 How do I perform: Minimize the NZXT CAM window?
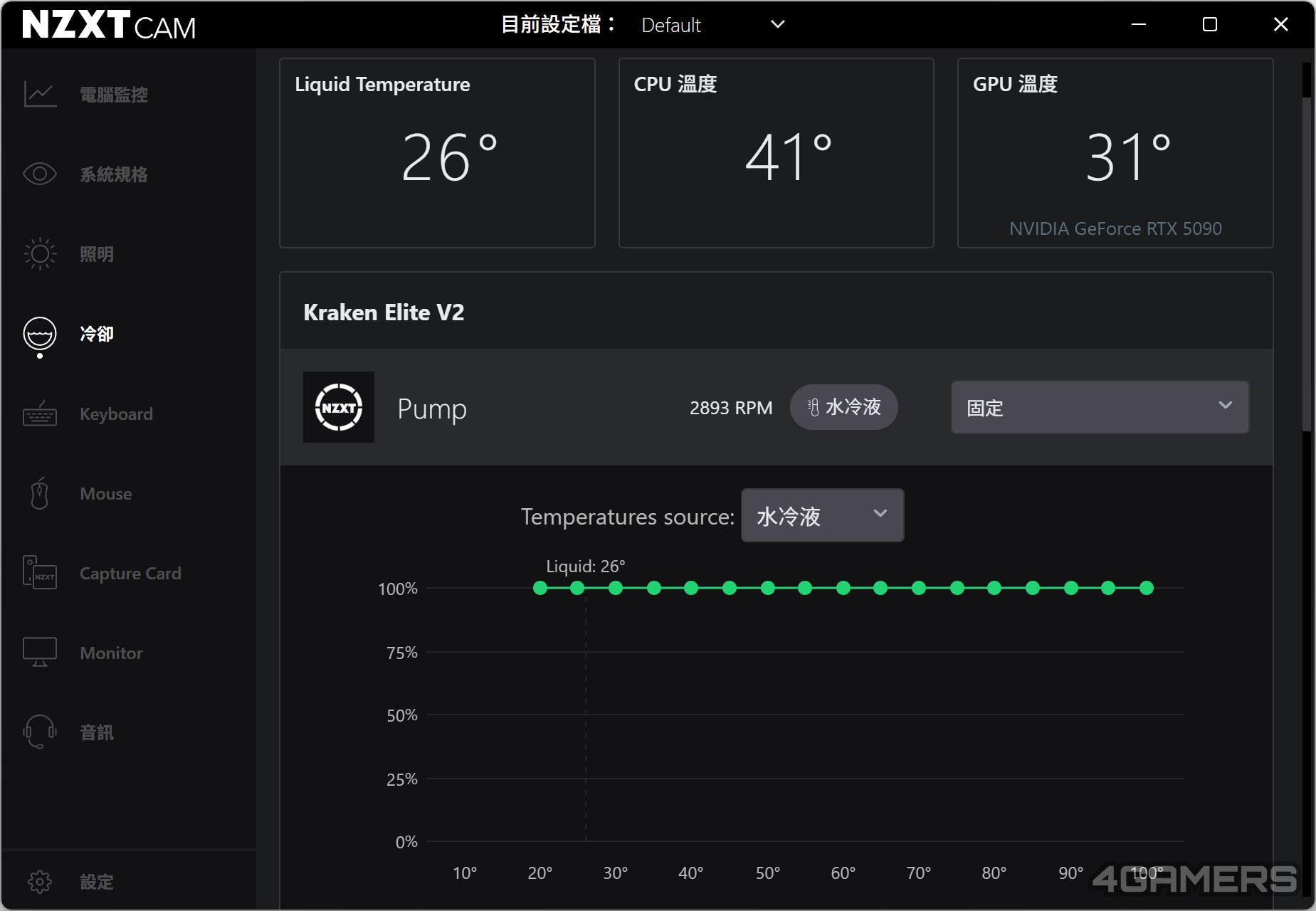pos(1139,24)
